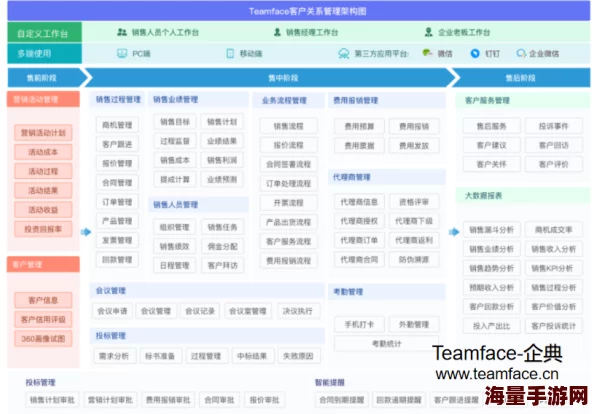Click the 合同到期提醒 box
This screenshot has height=414, width=594.
coord(342,400)
